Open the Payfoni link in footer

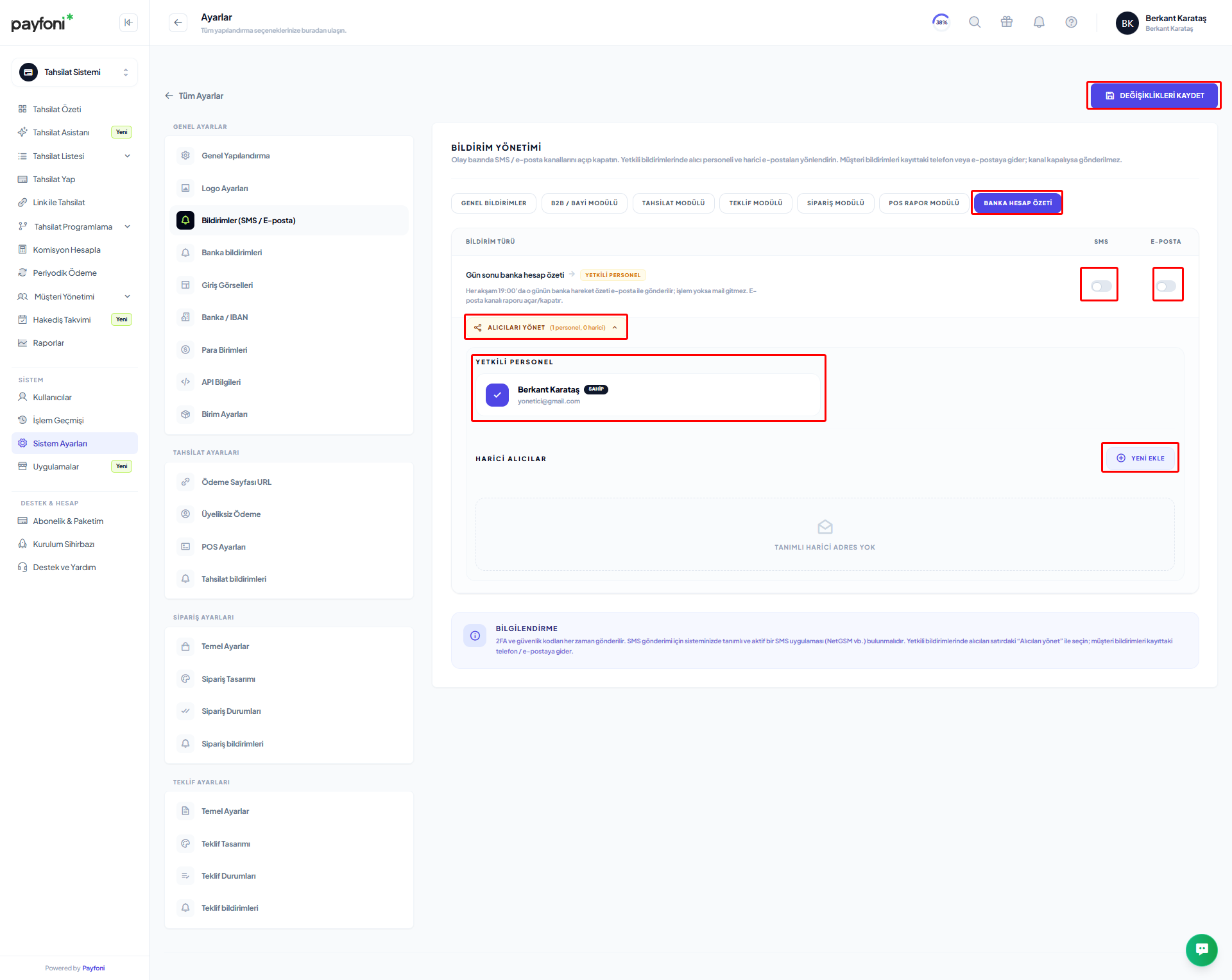click(94, 968)
